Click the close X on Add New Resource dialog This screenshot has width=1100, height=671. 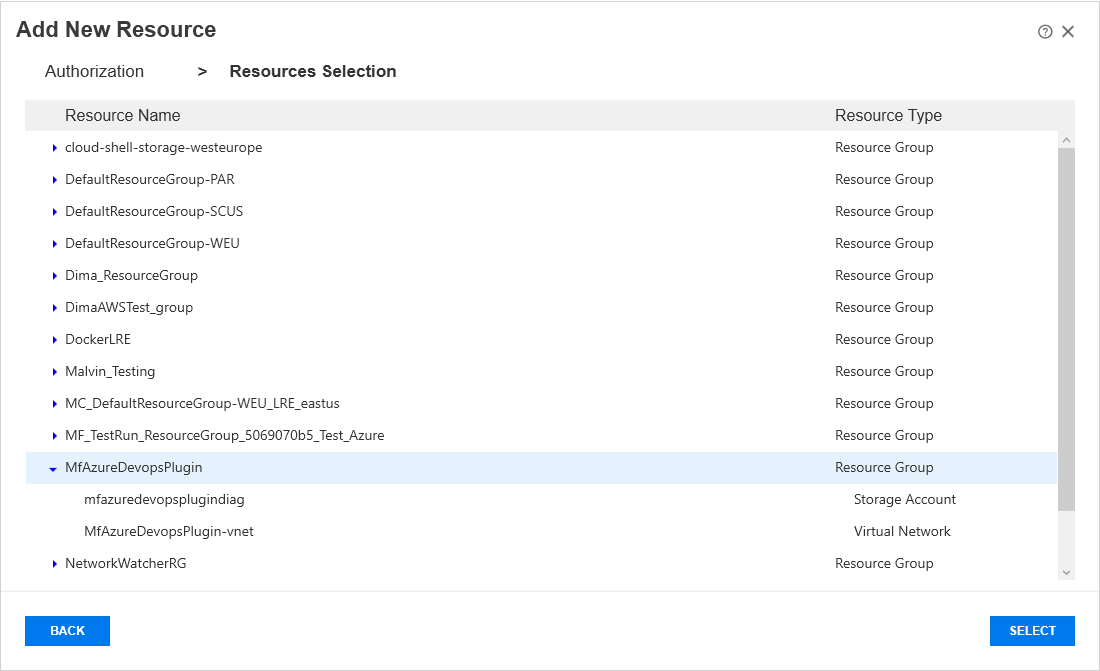1068,31
